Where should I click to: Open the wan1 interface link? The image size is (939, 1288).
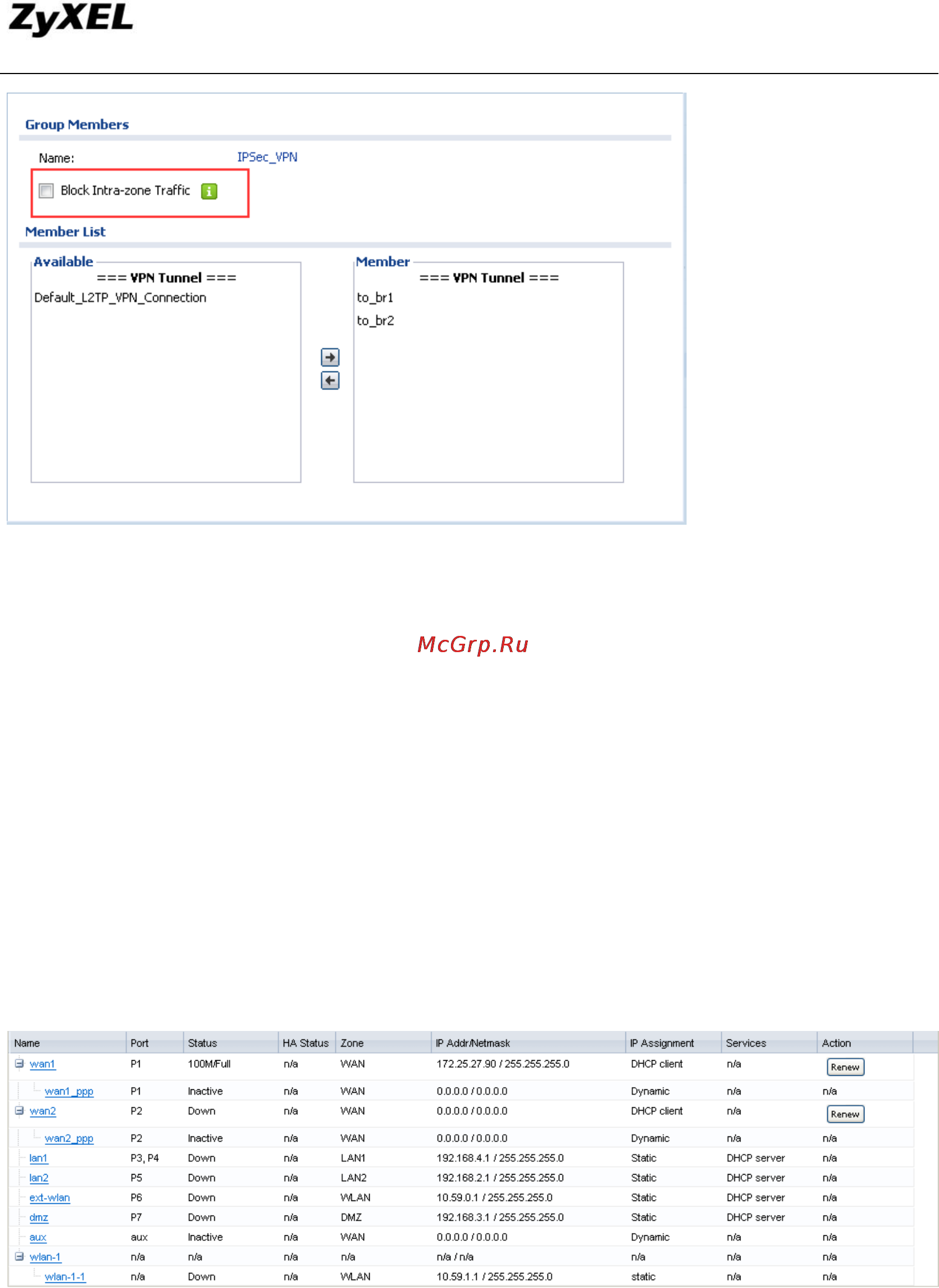[x=43, y=1064]
